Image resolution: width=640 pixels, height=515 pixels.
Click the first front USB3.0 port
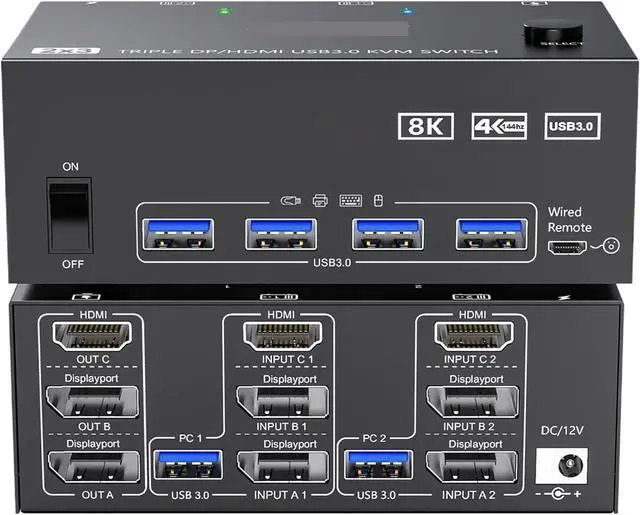(176, 233)
